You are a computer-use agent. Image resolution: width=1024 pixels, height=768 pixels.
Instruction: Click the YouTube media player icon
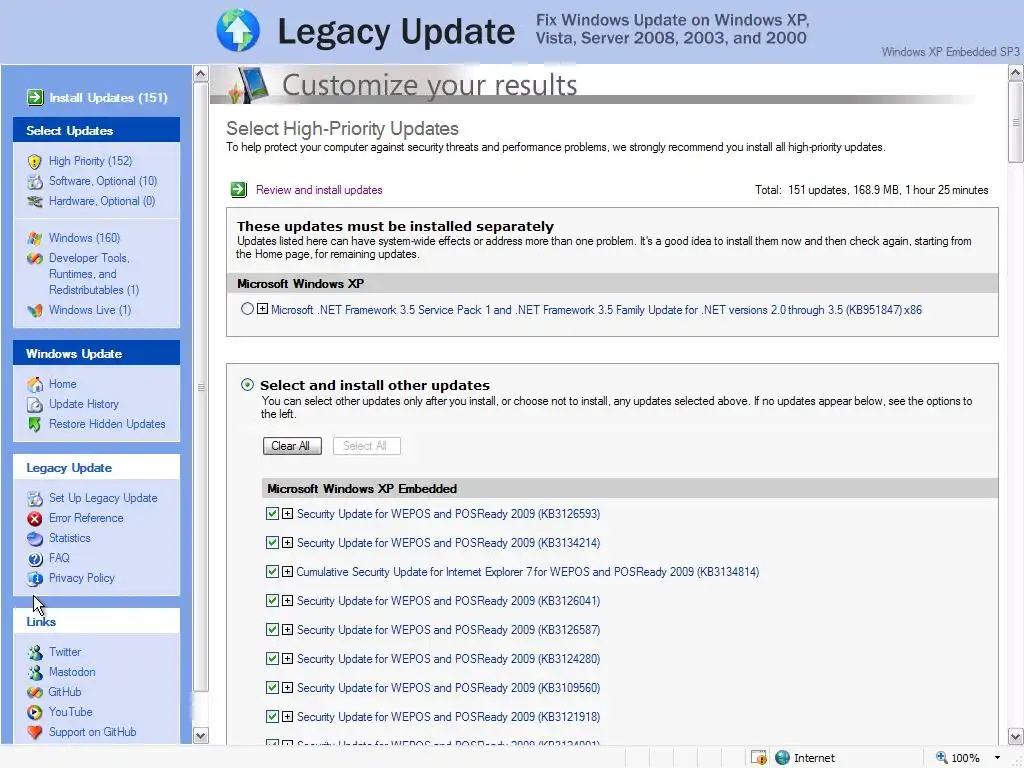tap(35, 712)
